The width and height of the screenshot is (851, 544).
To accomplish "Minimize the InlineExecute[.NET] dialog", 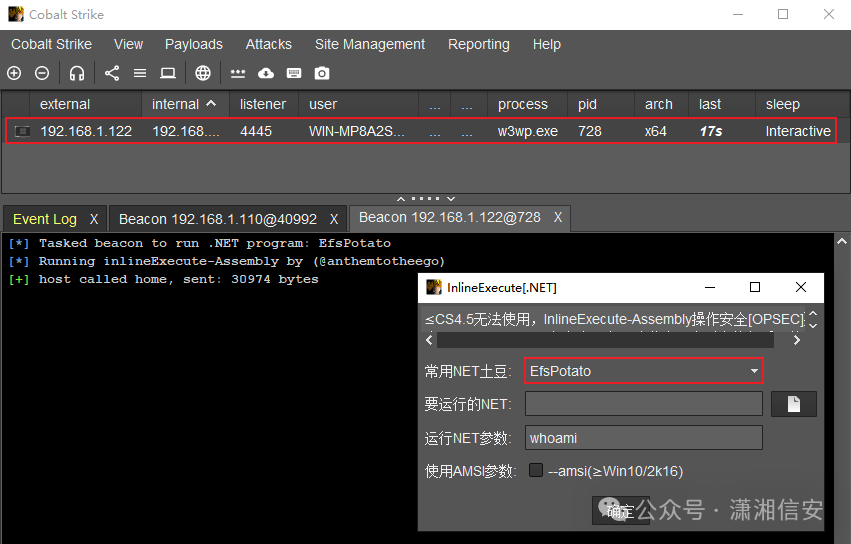I will 710,287.
